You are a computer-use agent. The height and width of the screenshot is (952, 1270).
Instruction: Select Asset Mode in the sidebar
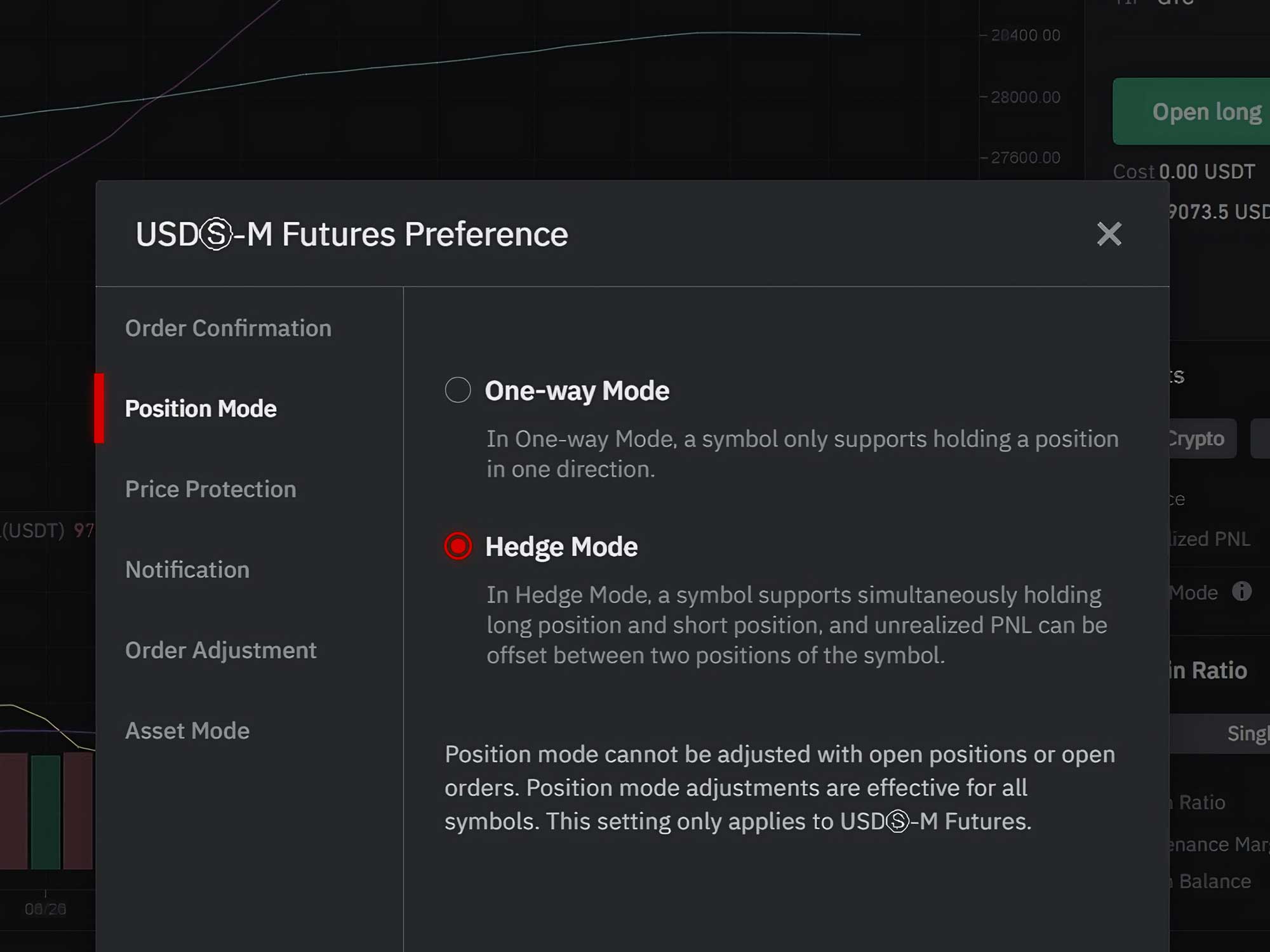[187, 731]
